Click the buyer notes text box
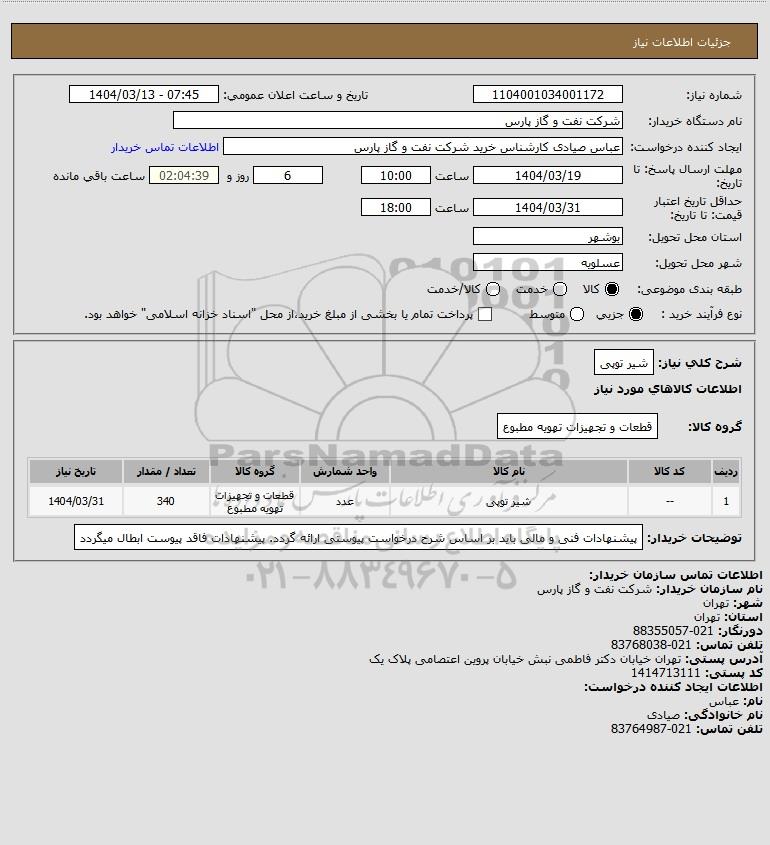Image resolution: width=770 pixels, height=845 pixels. click(358, 537)
